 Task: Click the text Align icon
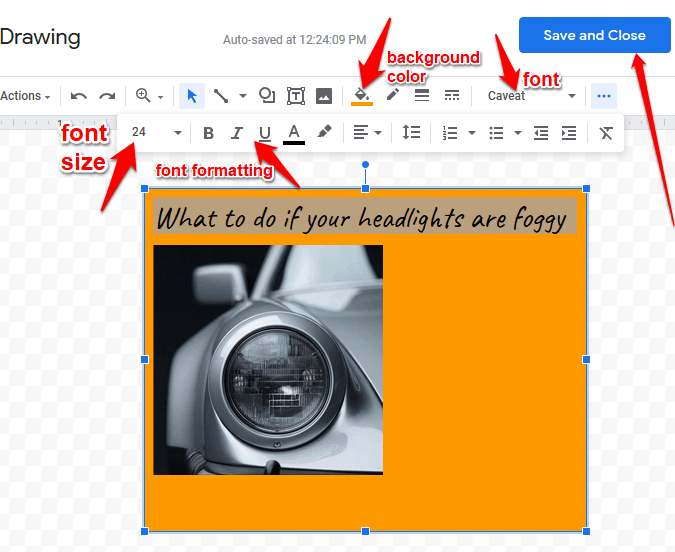click(x=361, y=133)
